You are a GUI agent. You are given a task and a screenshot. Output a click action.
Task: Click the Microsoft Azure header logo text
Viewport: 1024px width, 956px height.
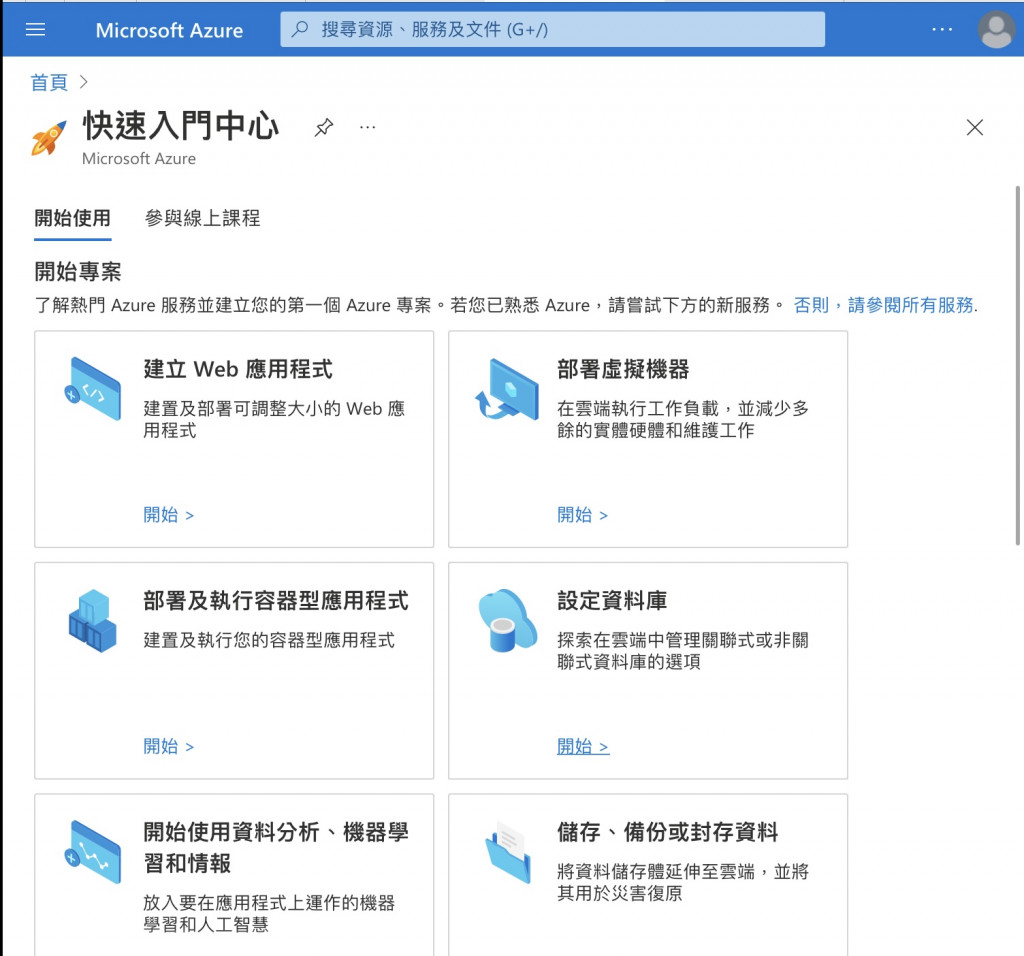point(169,30)
